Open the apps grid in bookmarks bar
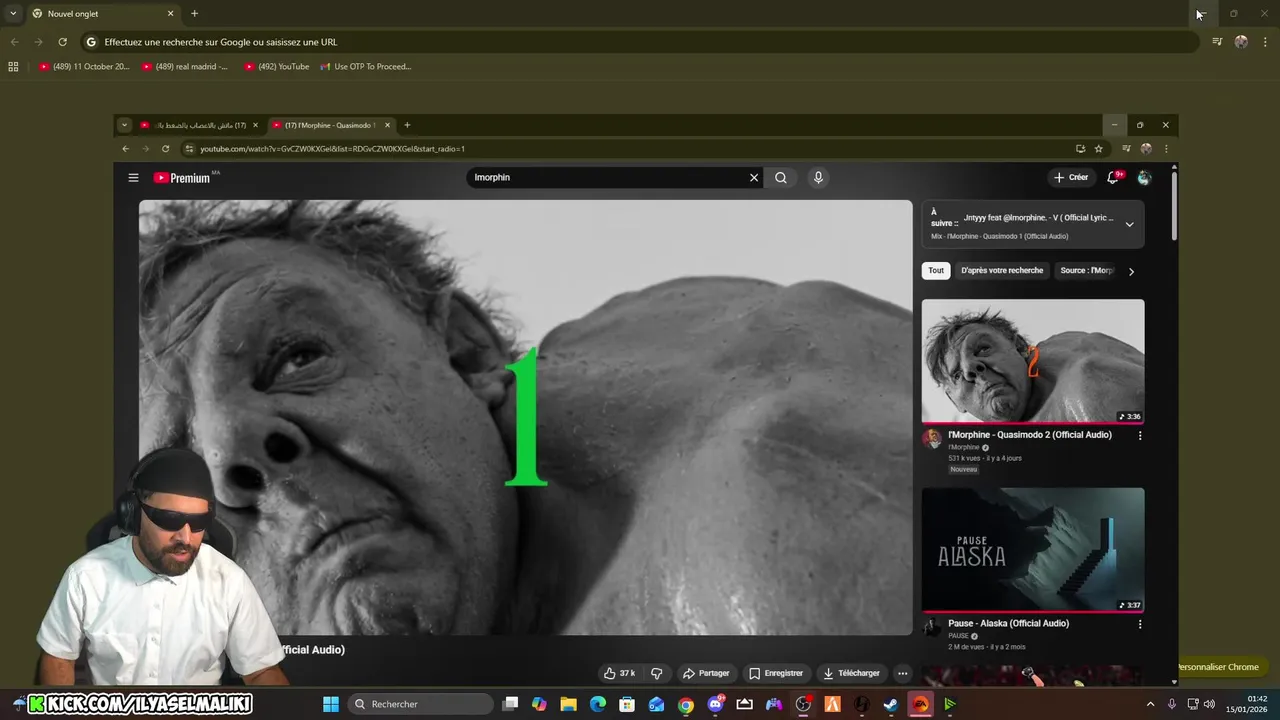The width and height of the screenshot is (1280, 720). [13, 67]
